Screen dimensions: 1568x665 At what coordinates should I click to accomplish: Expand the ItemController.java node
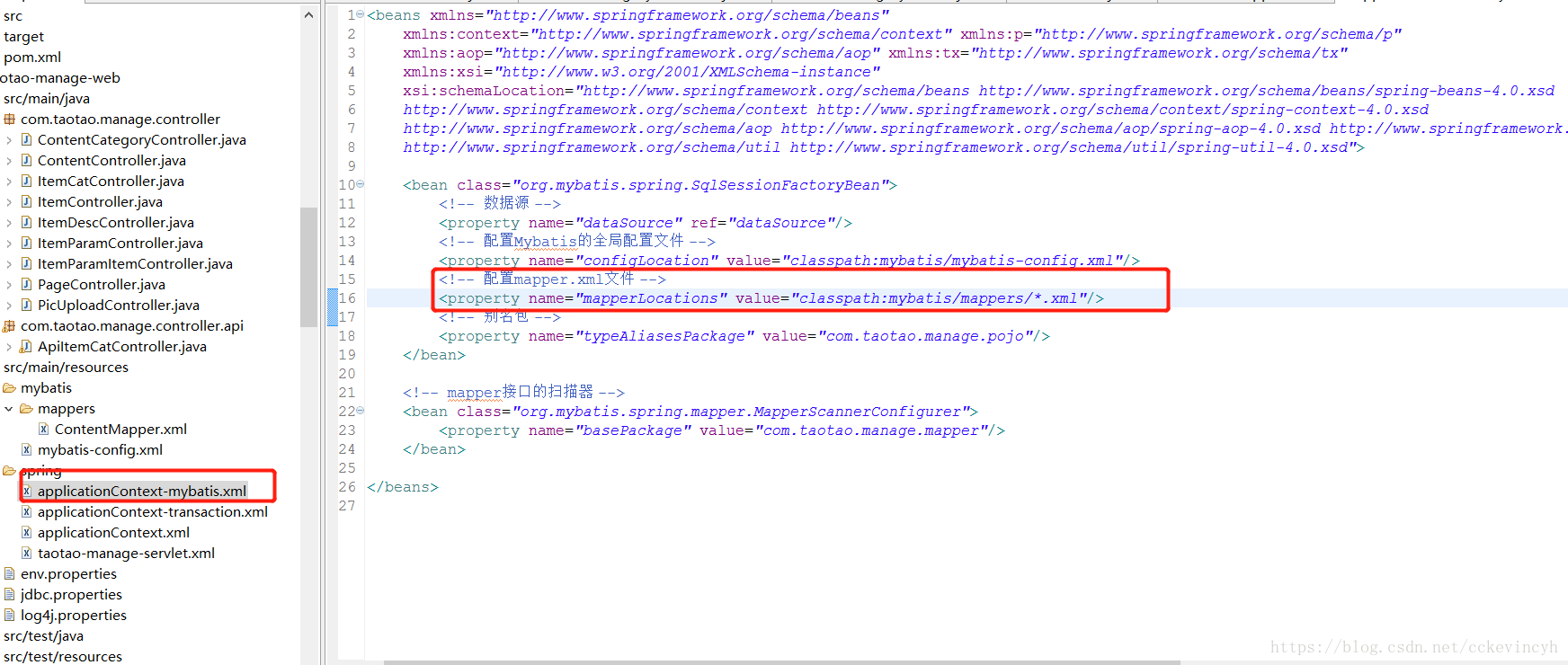point(9,202)
